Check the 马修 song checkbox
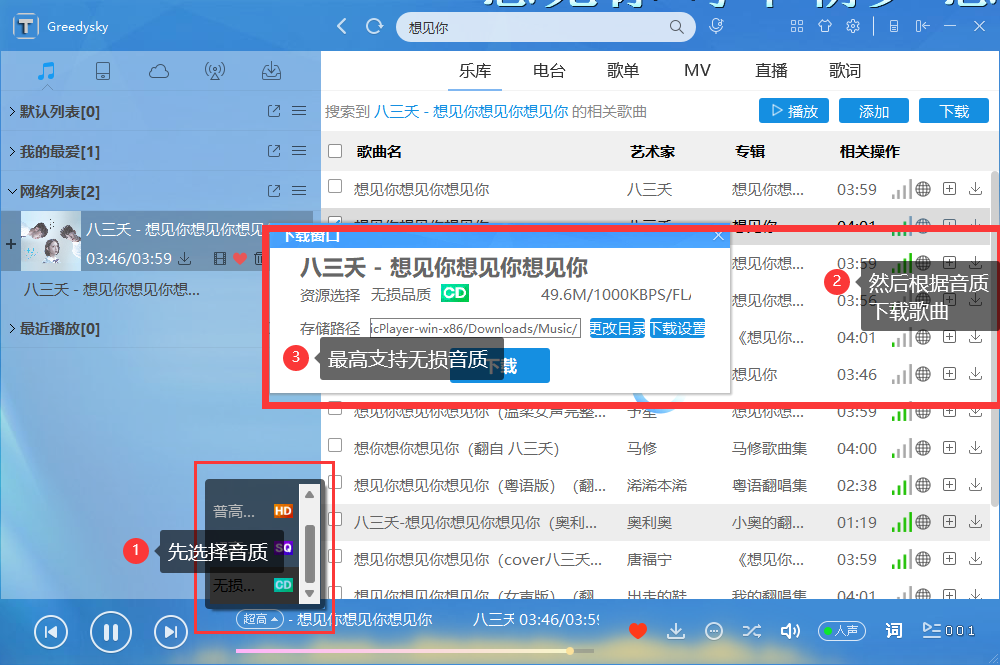The image size is (1000, 665). [x=335, y=445]
